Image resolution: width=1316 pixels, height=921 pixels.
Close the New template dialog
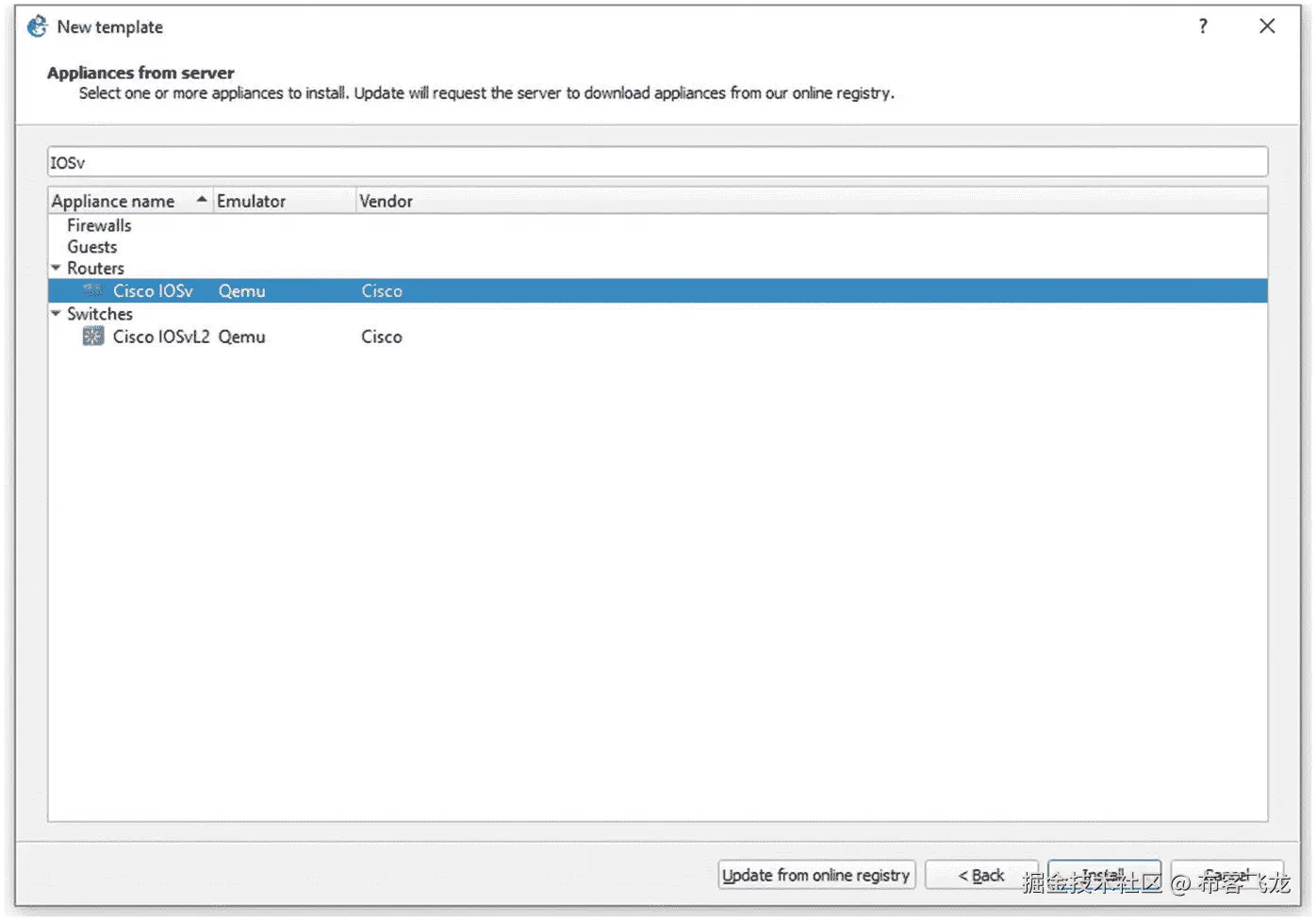click(x=1267, y=26)
